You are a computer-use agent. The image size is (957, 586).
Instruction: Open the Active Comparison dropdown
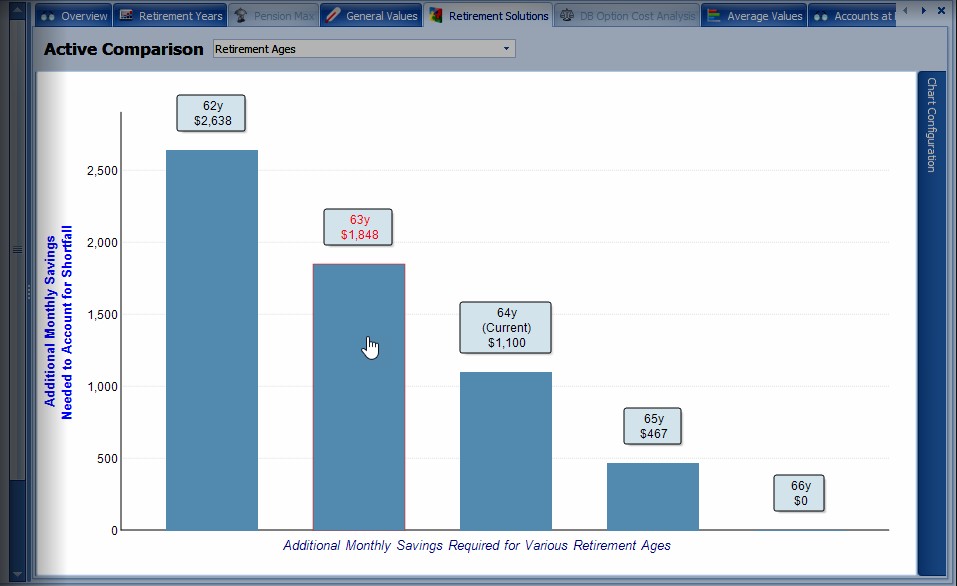tap(506, 49)
